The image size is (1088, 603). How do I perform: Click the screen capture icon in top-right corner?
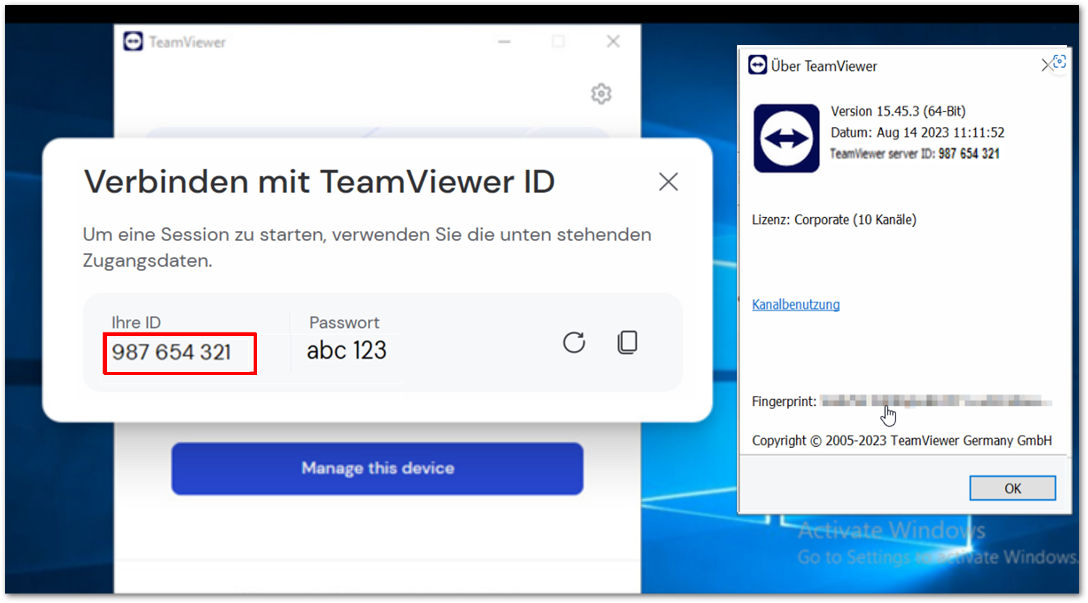tap(1060, 61)
